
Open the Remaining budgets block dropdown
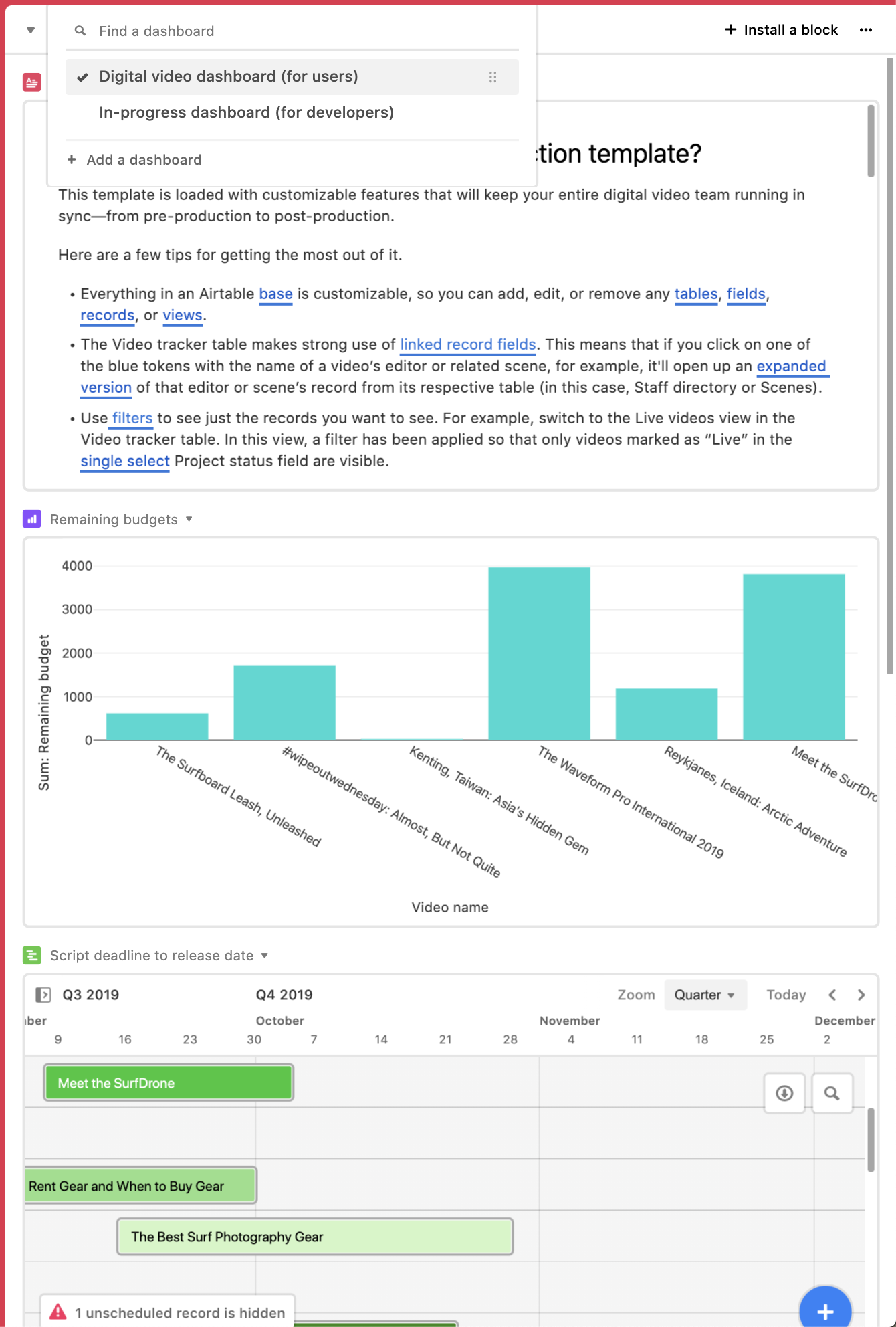pyautogui.click(x=189, y=519)
